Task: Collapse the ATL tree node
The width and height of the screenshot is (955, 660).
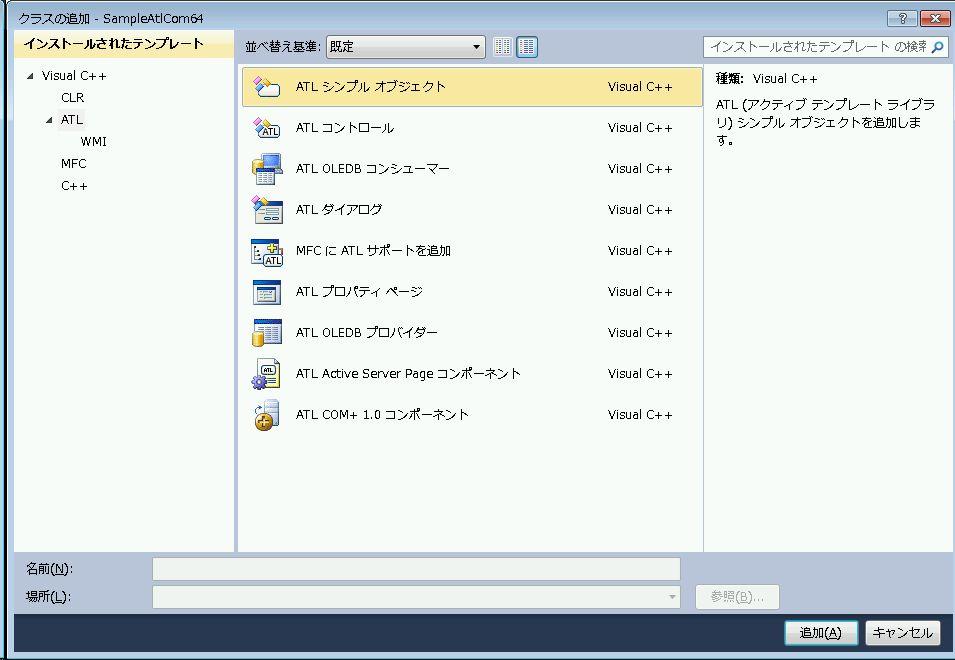Action: click(49, 120)
